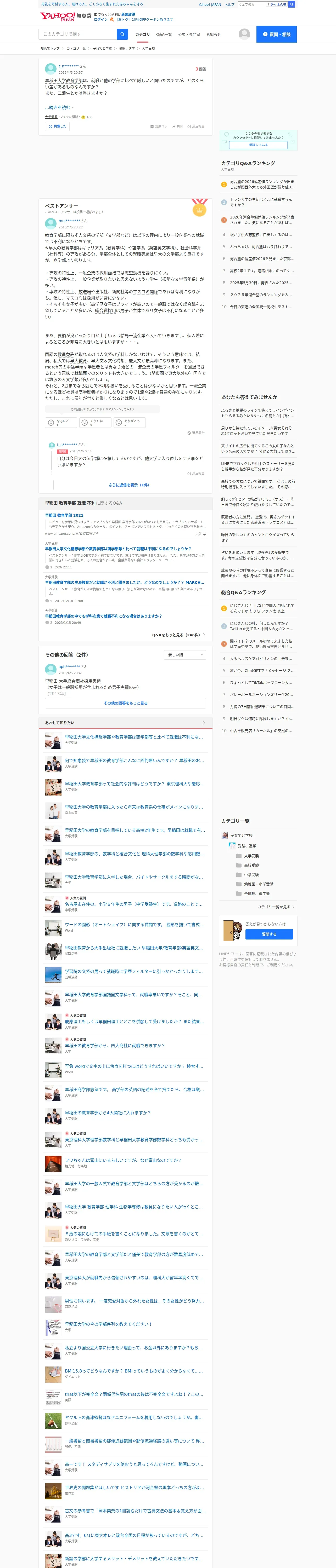Open 慶應理工もしくは早稲田理工とどこを併願 question
The image size is (336, 1568).
coord(134,1021)
